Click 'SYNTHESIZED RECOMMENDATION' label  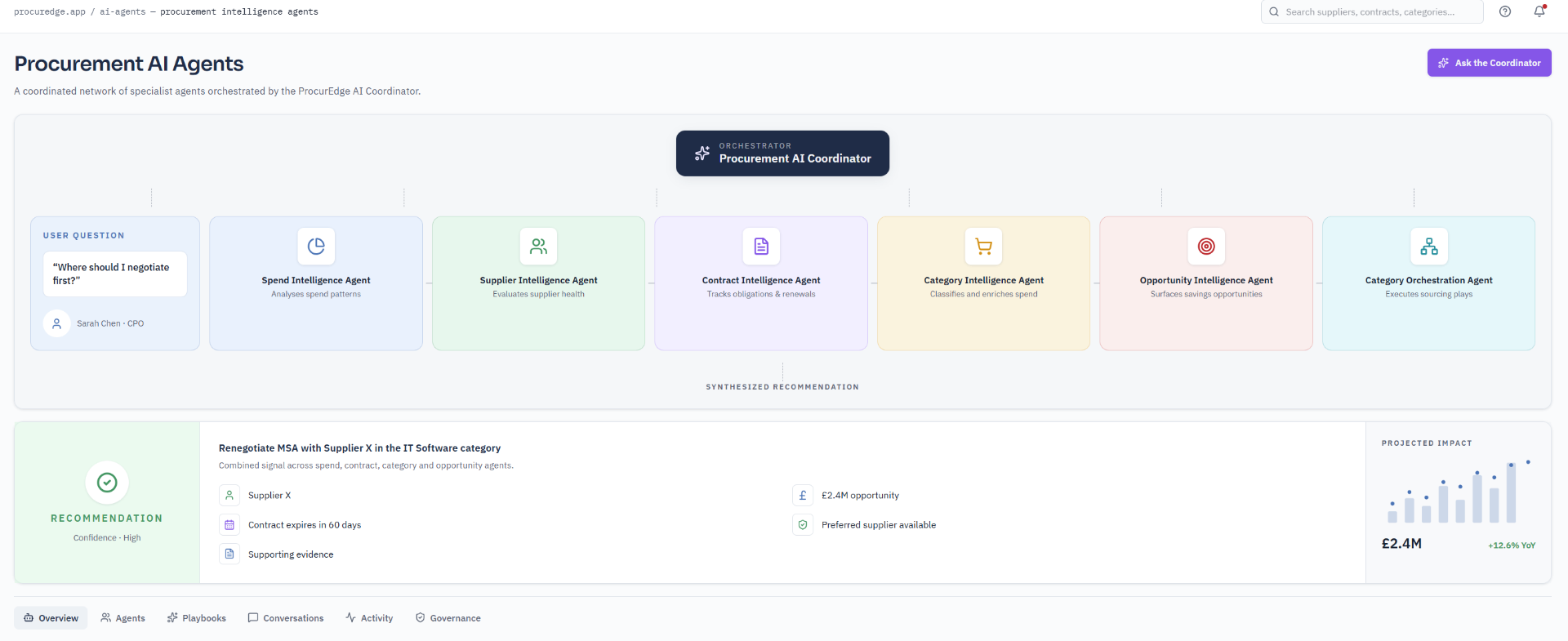pos(782,387)
